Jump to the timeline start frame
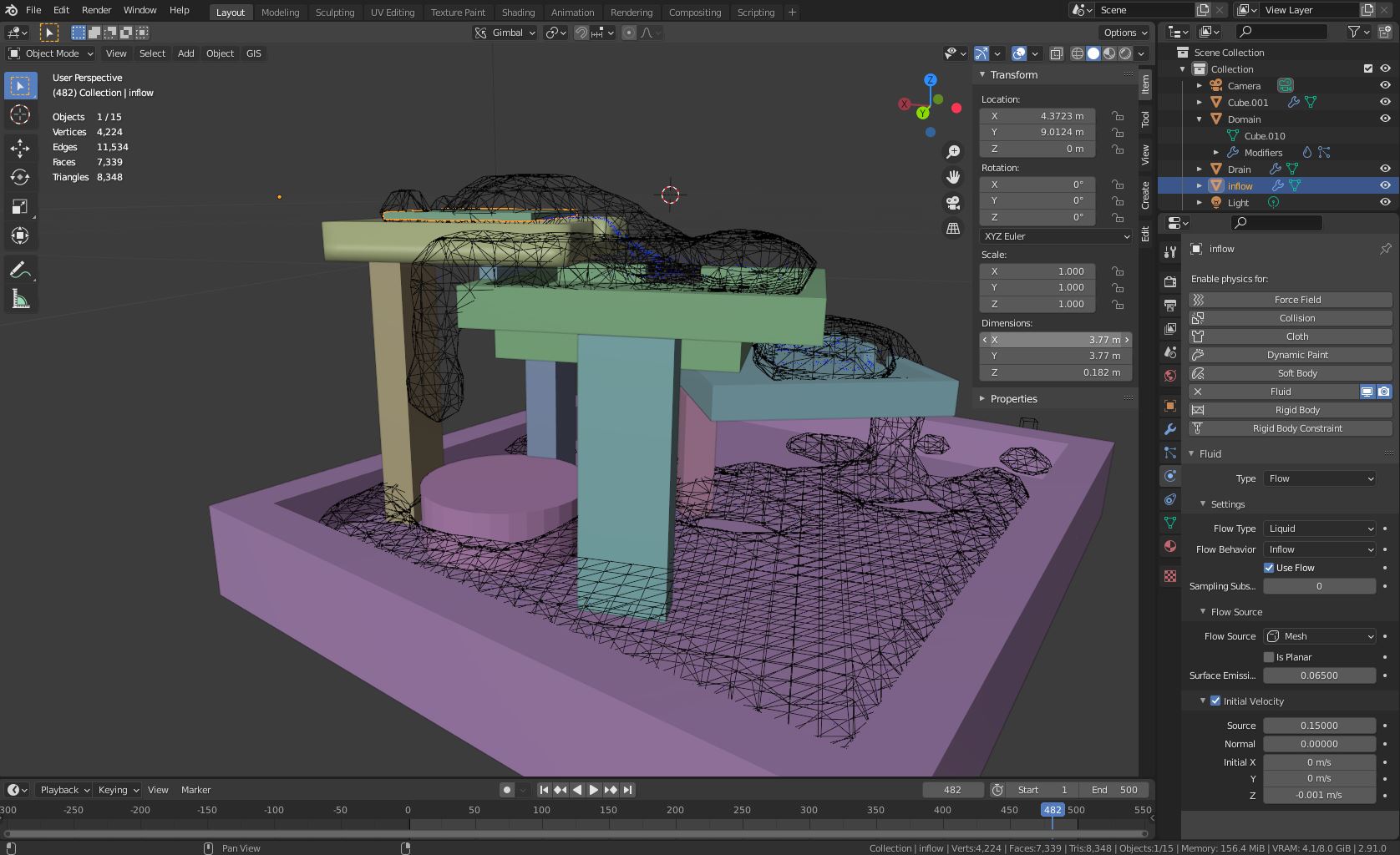 pos(544,790)
